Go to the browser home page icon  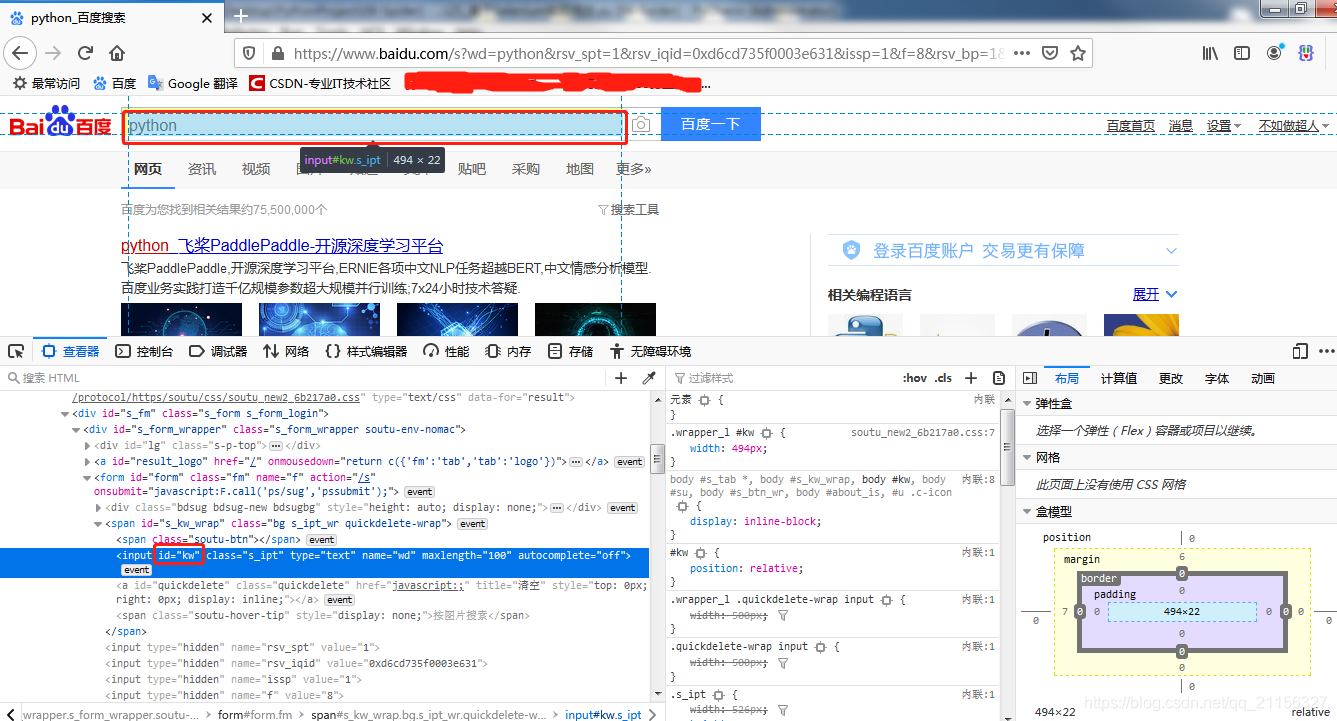pos(118,53)
